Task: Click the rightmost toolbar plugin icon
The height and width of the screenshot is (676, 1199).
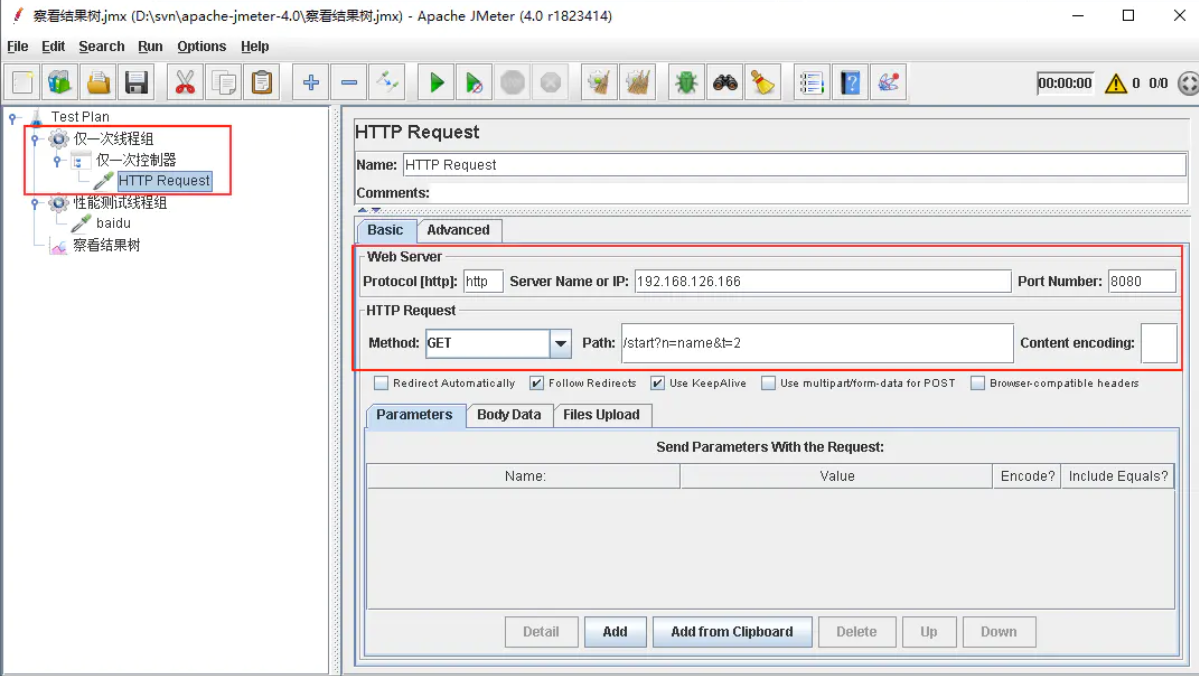Action: pos(889,83)
